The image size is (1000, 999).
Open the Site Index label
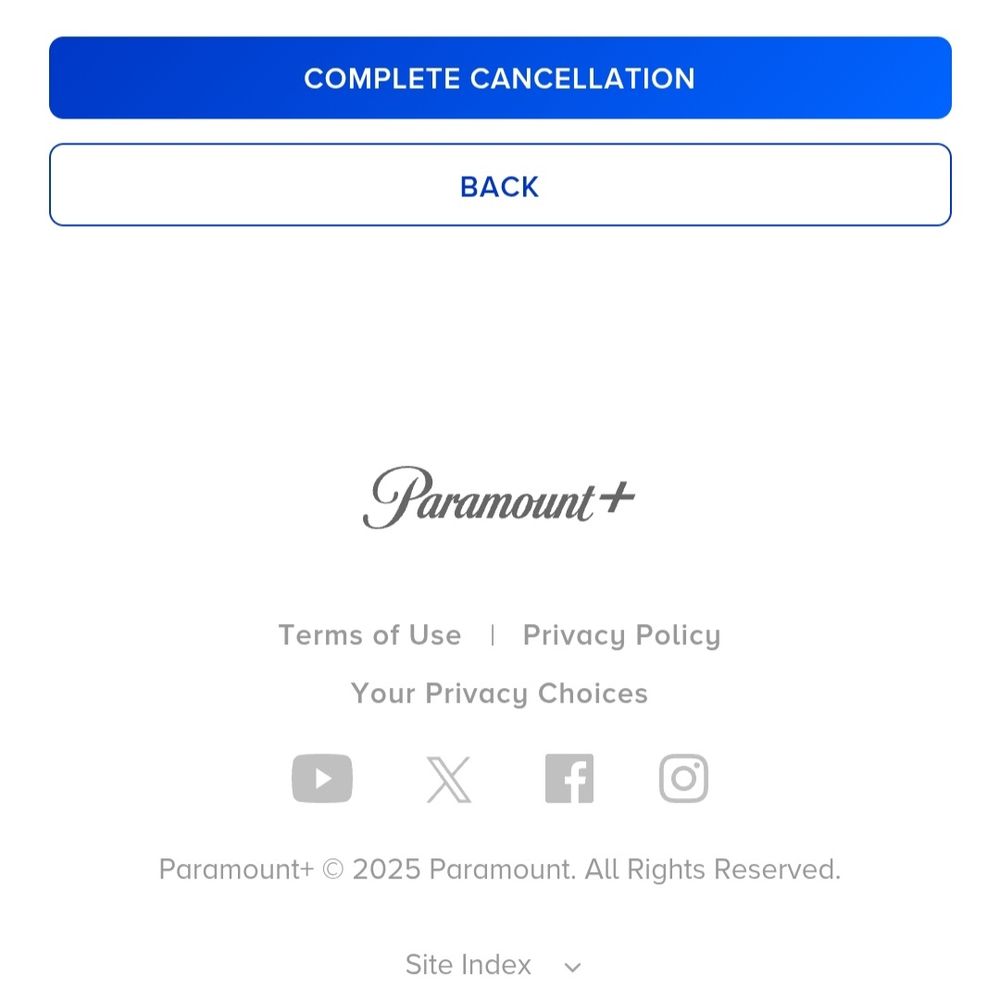(x=468, y=965)
